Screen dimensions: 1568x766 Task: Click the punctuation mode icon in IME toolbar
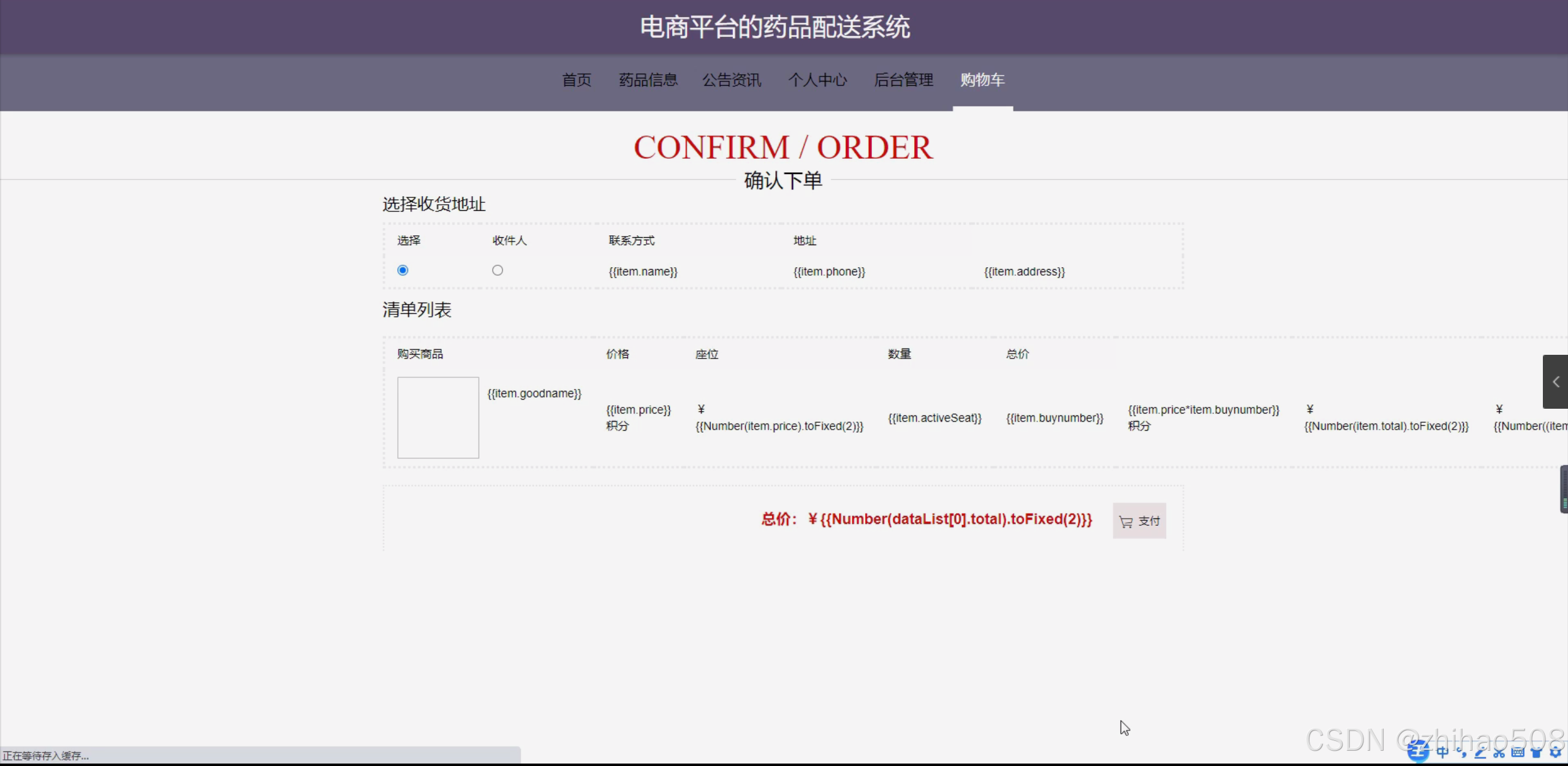tap(1462, 753)
